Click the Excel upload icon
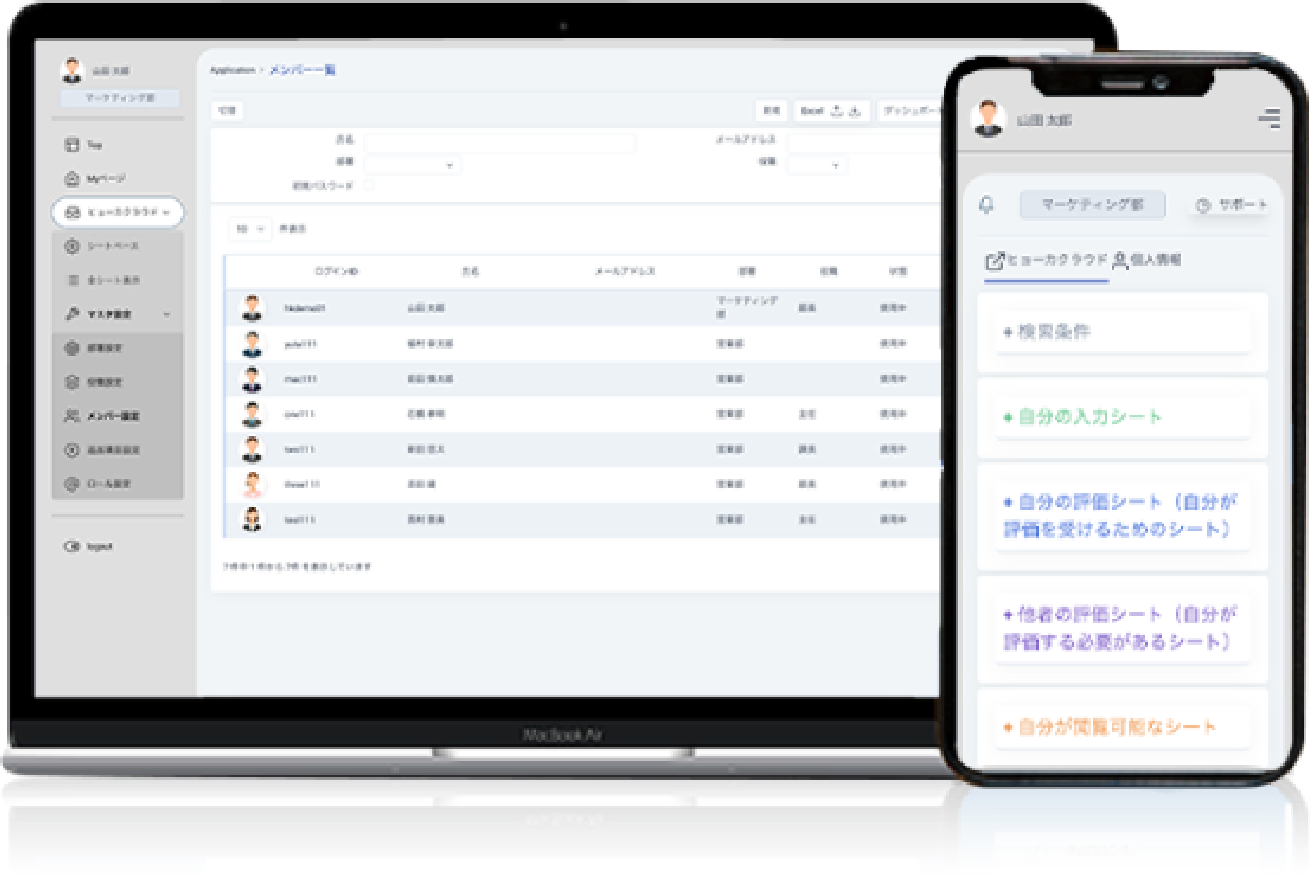The image size is (1310, 875). click(x=837, y=111)
